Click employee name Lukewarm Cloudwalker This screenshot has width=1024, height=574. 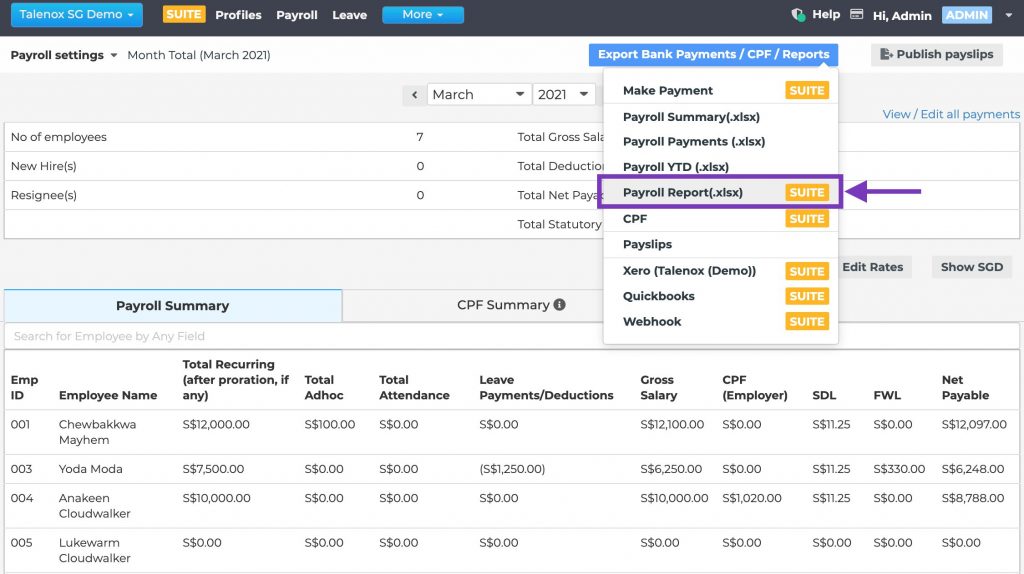[95, 550]
